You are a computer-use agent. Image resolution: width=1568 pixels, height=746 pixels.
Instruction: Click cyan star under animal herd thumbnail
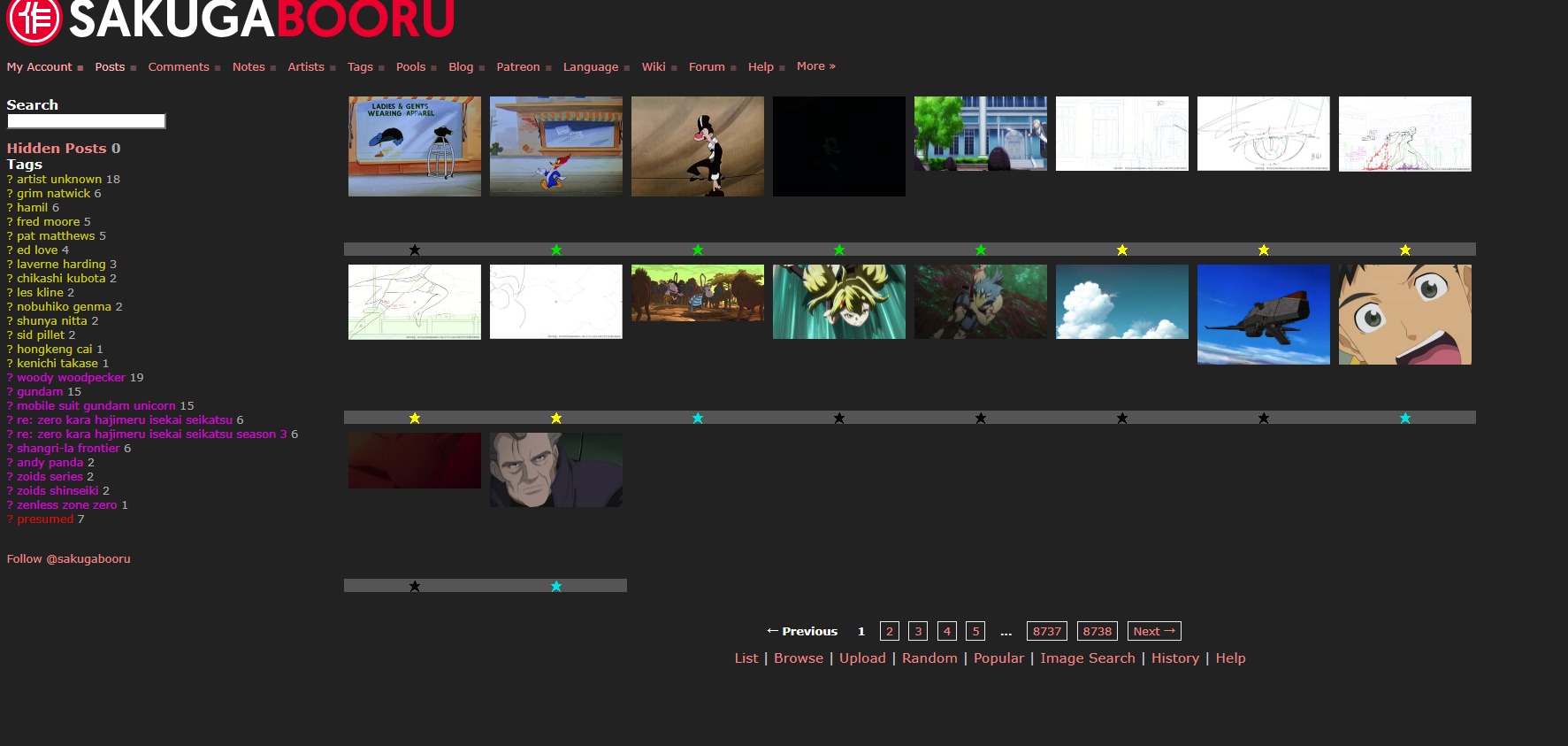pos(698,419)
